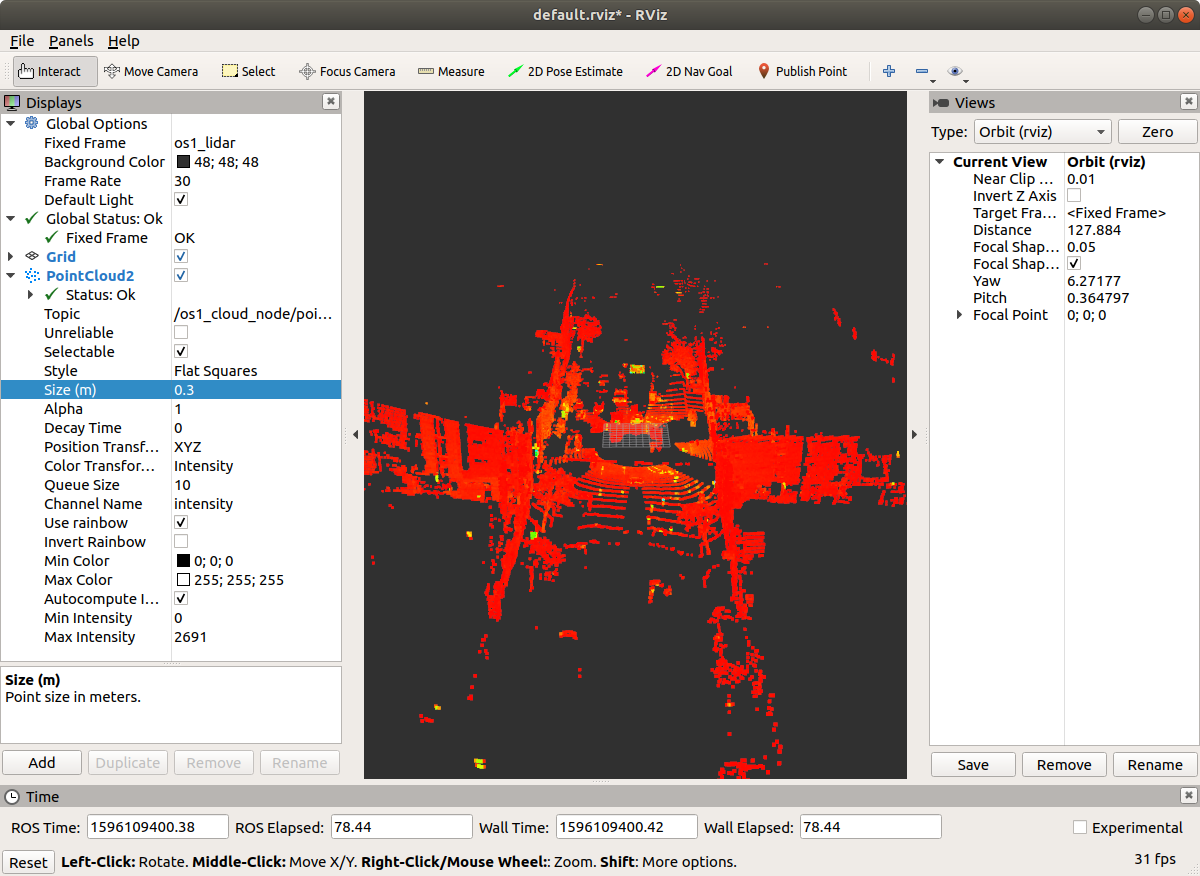Expand the Focal Point property

point(960,314)
